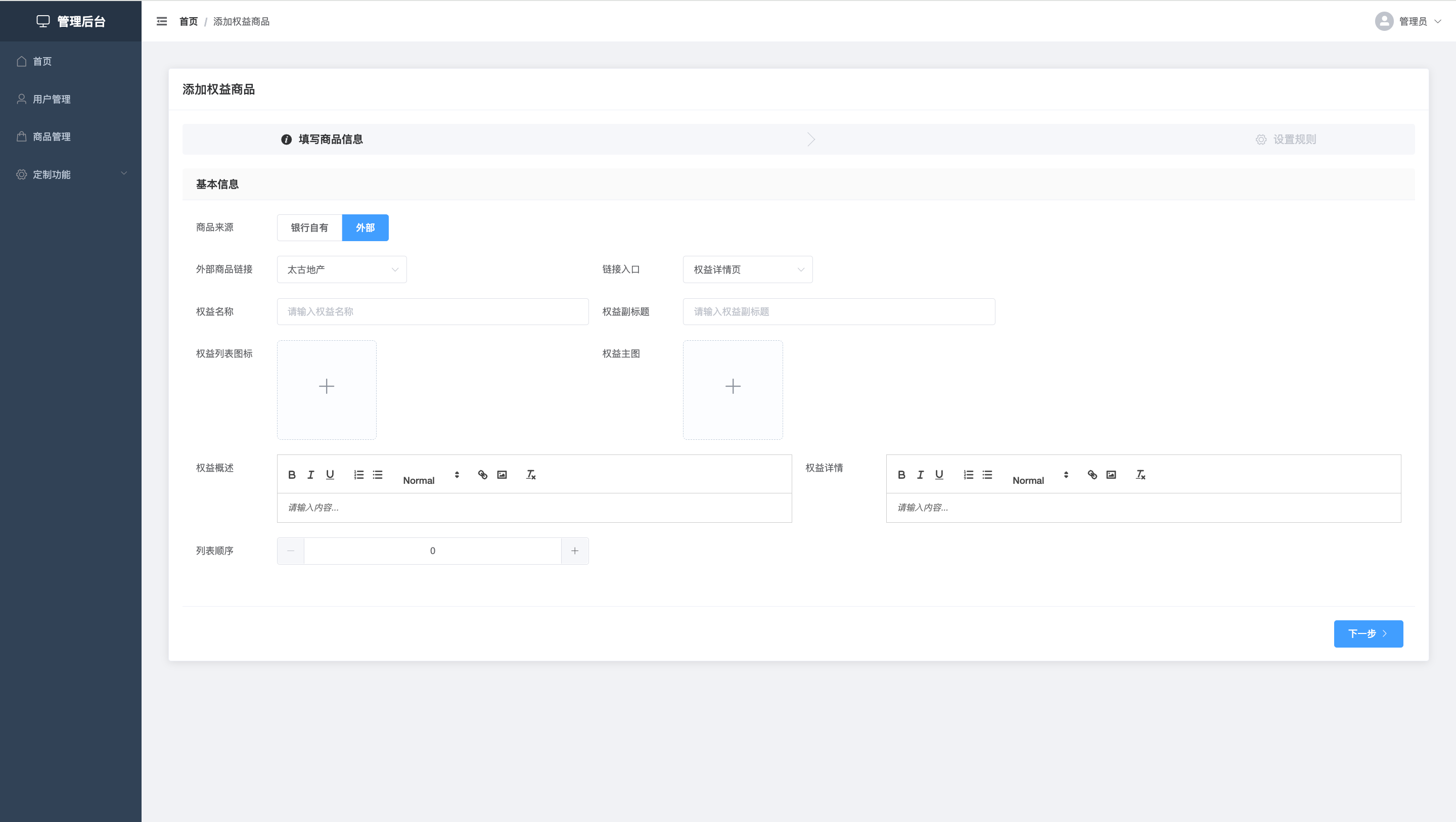The image size is (1456, 822).
Task: Insert ordered list in 权益详情 editor
Action: click(x=968, y=474)
